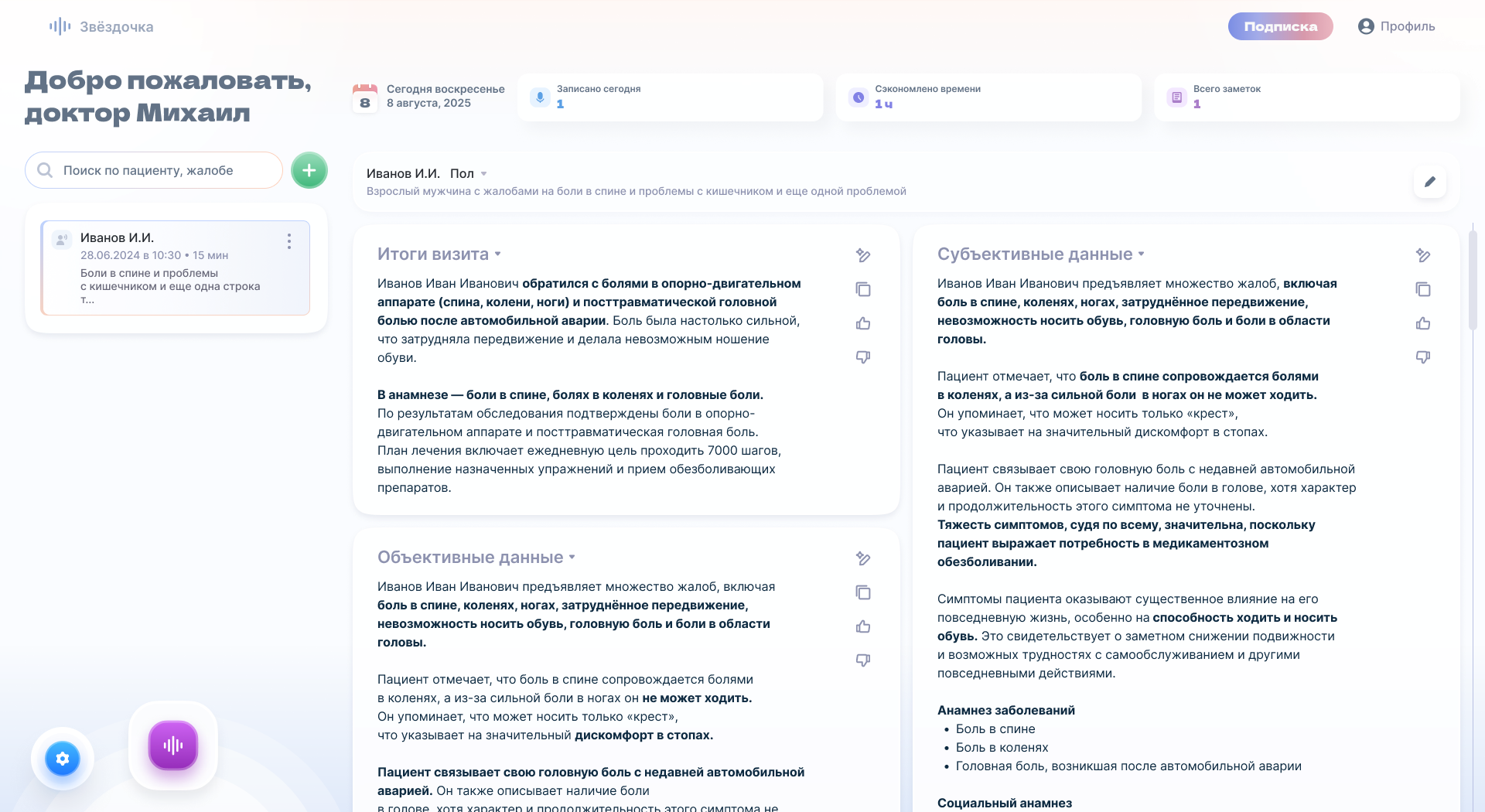Image resolution: width=1485 pixels, height=812 pixels.
Task: Click the patient summary line under Иванов И.И.
Action: pyautogui.click(x=636, y=191)
